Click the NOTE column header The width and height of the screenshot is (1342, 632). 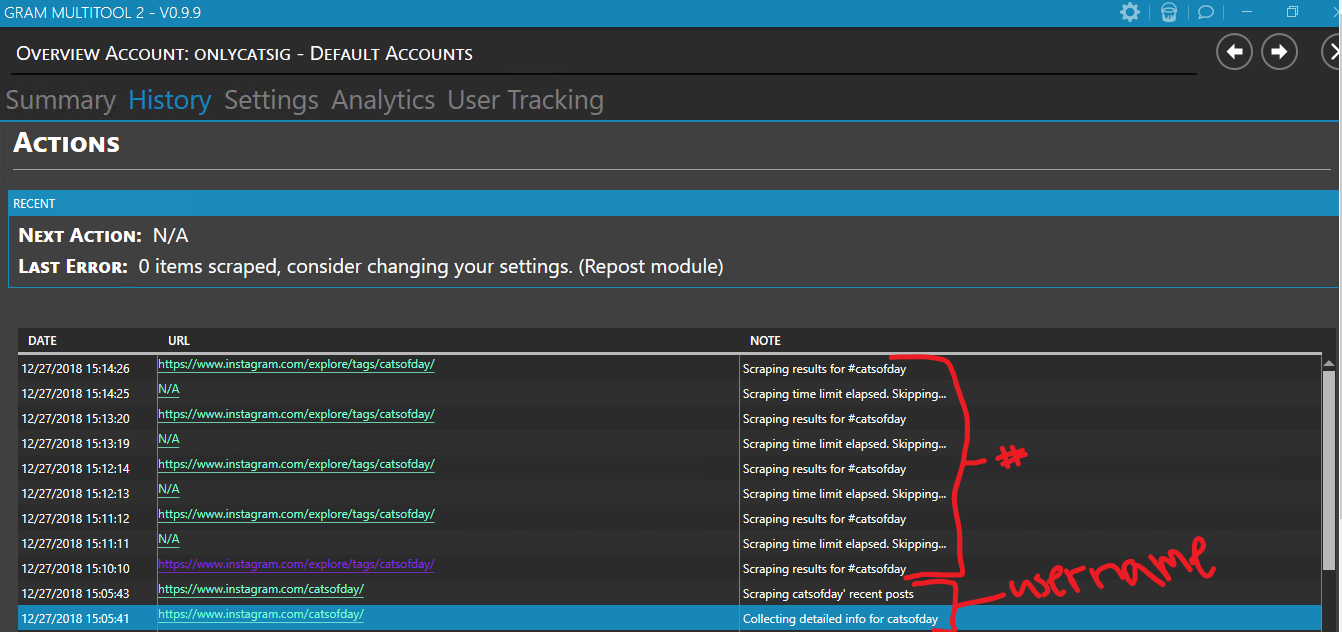click(765, 341)
